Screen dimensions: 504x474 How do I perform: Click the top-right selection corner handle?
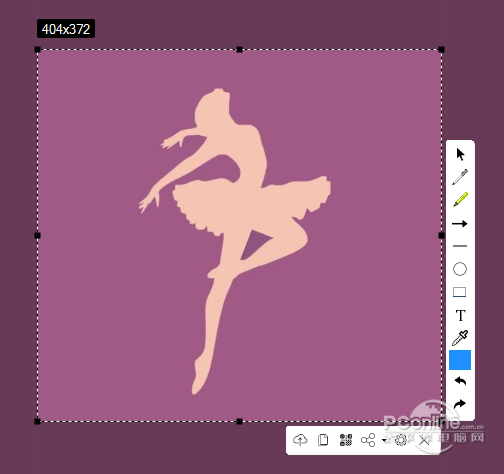click(x=441, y=50)
